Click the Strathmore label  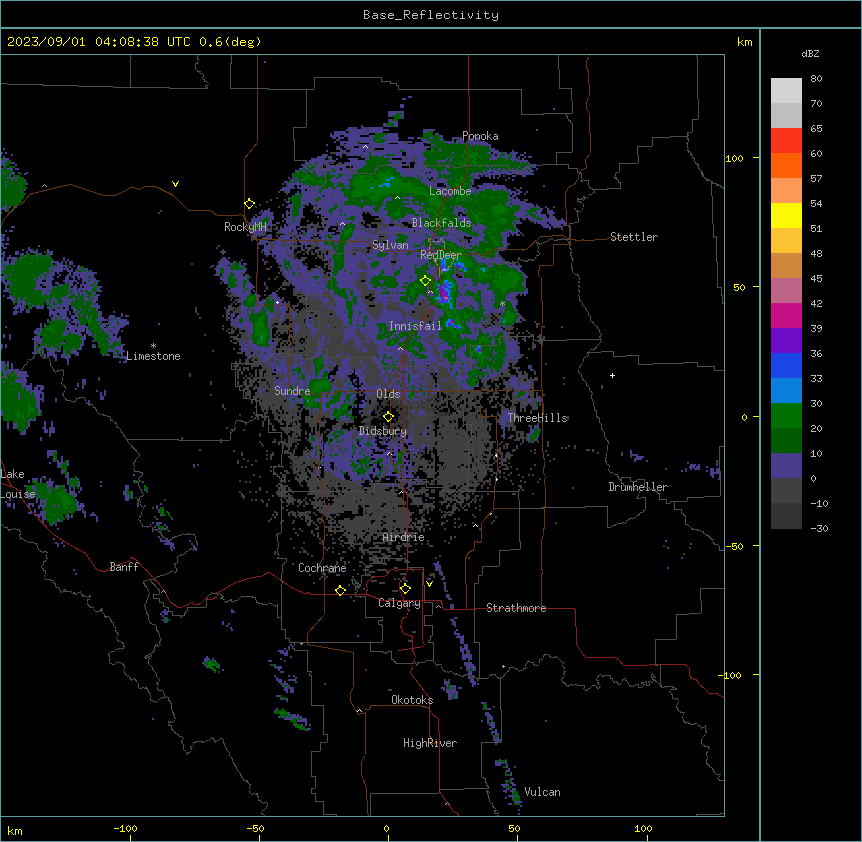(x=516, y=608)
